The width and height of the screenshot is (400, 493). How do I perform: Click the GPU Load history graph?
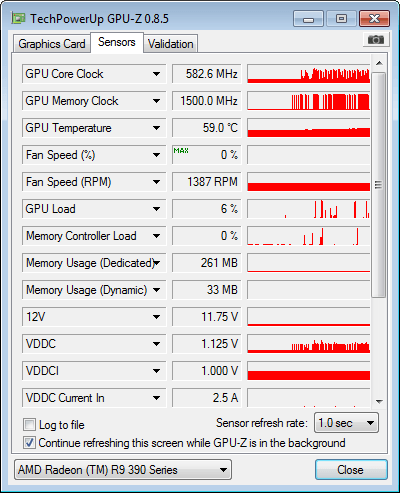[309, 209]
